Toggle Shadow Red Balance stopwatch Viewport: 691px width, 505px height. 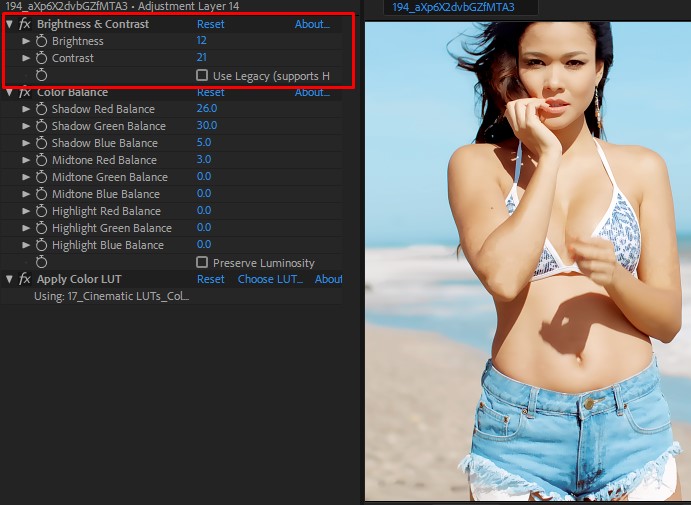tap(41, 109)
